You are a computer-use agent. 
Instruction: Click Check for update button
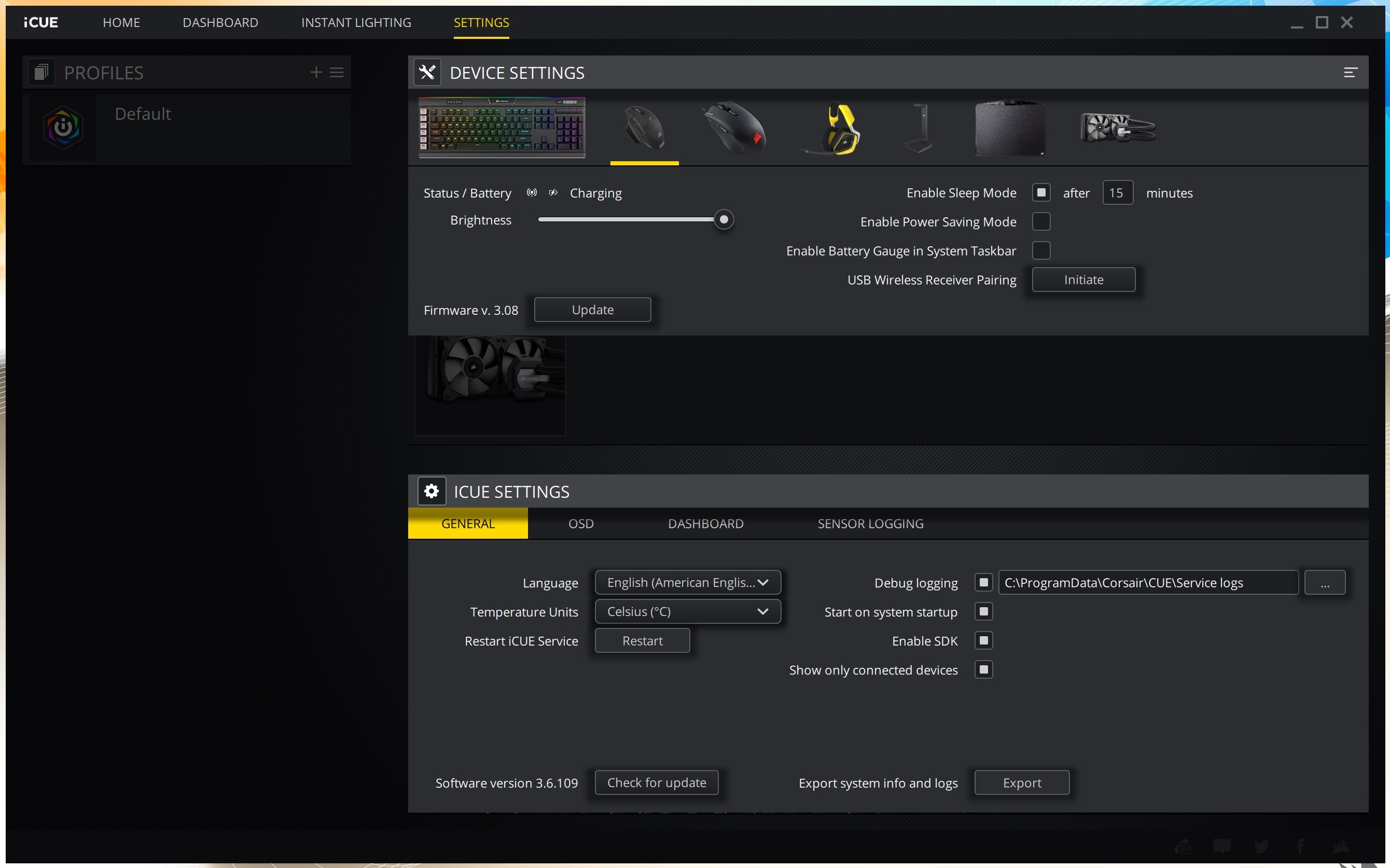[x=656, y=783]
